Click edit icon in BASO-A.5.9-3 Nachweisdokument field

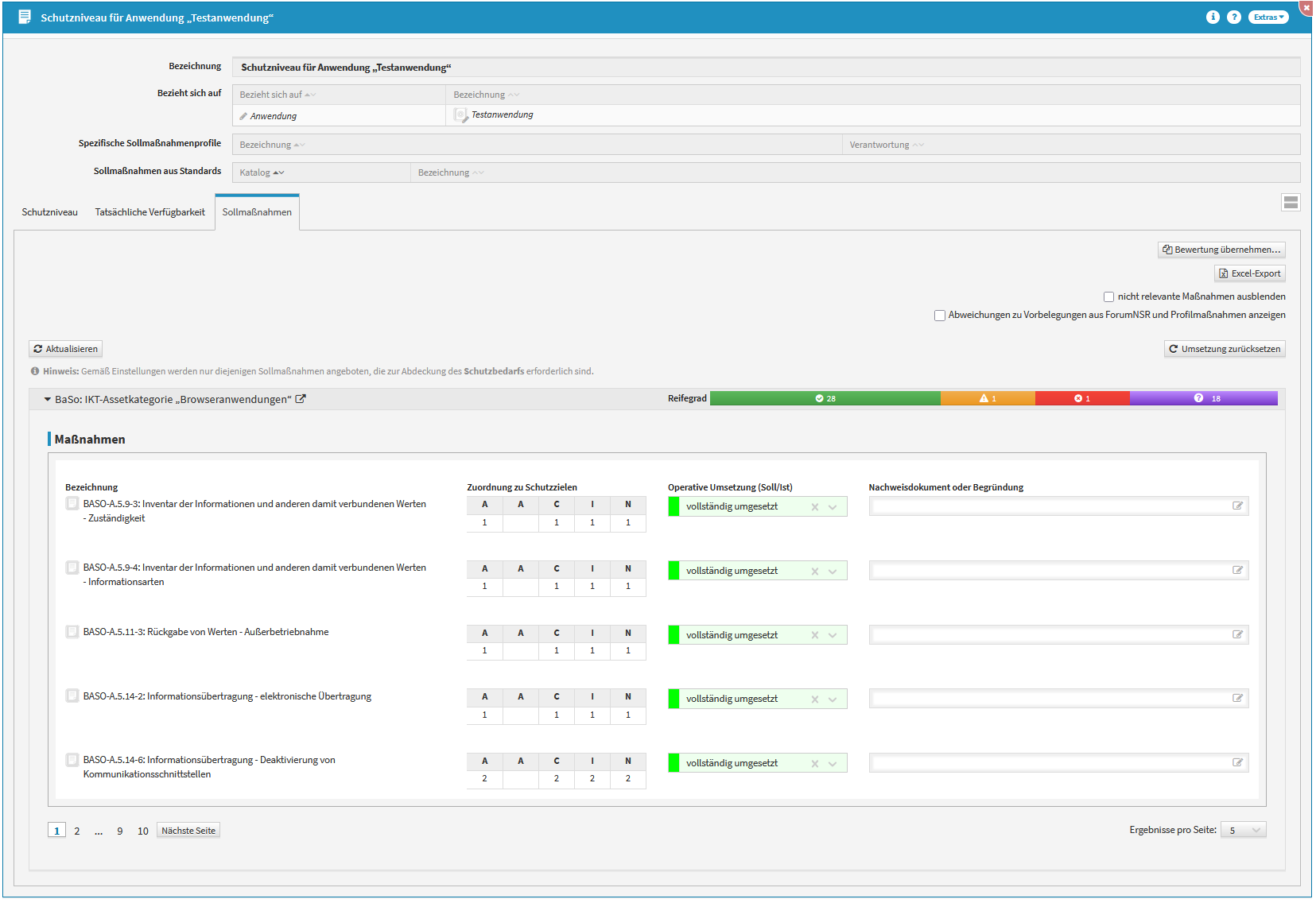tap(1237, 506)
